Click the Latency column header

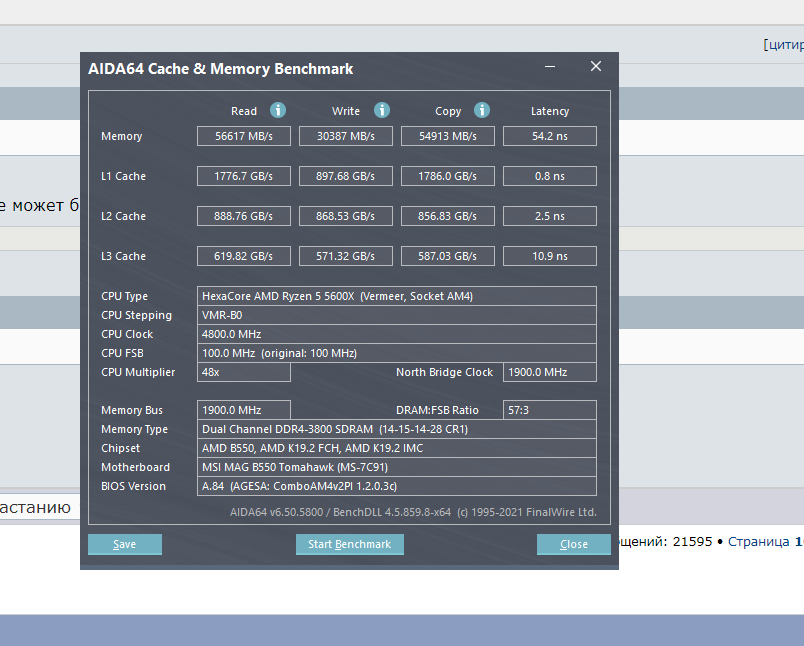(x=550, y=111)
